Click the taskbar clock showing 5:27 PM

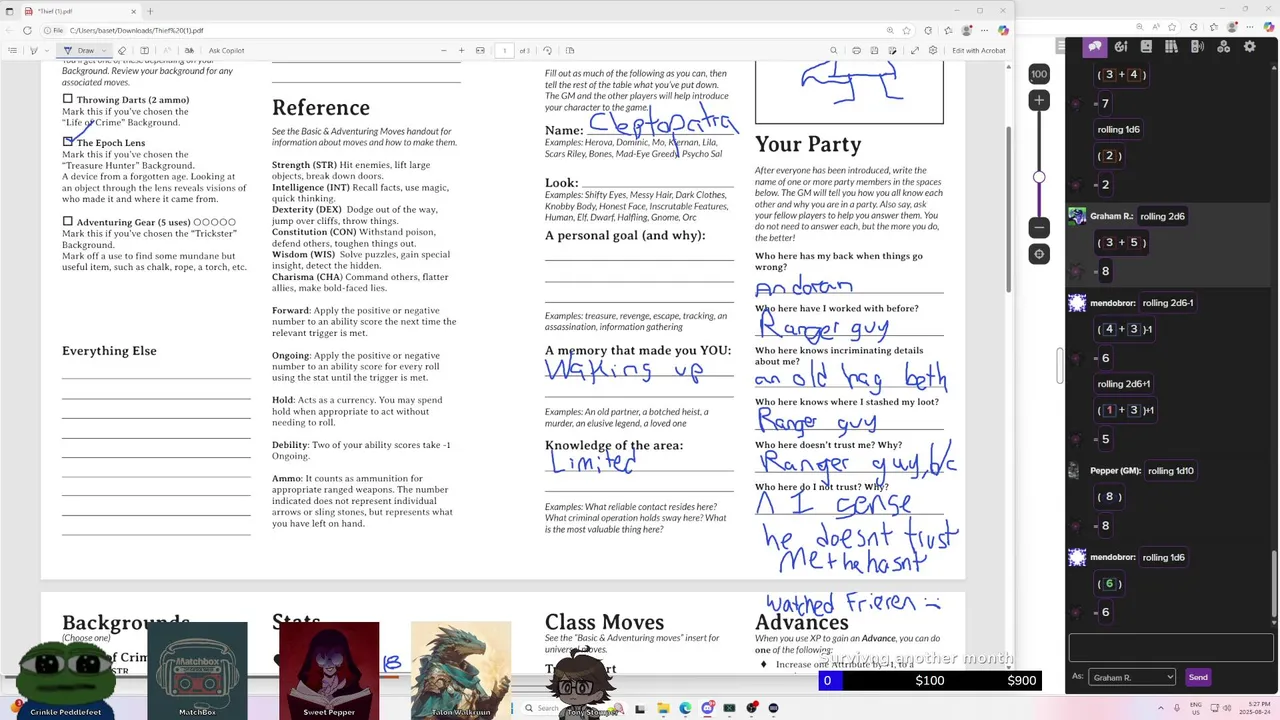coord(1253,708)
